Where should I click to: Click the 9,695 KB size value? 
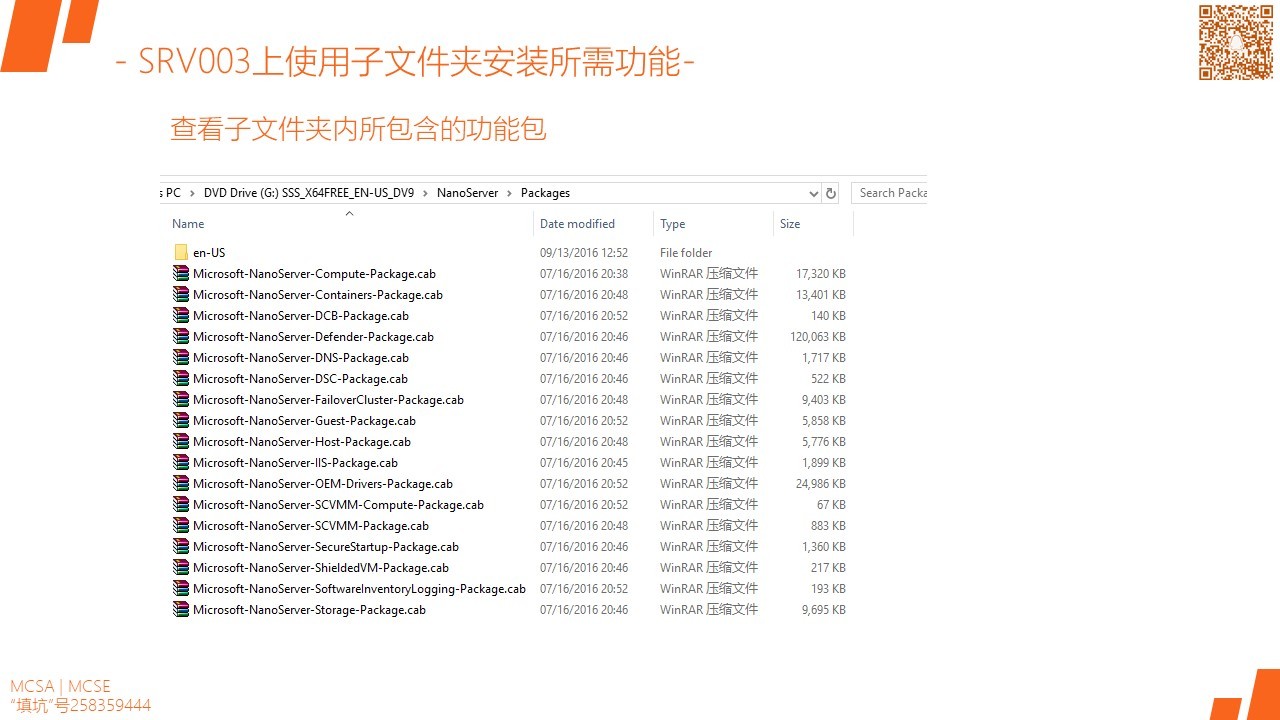(824, 610)
